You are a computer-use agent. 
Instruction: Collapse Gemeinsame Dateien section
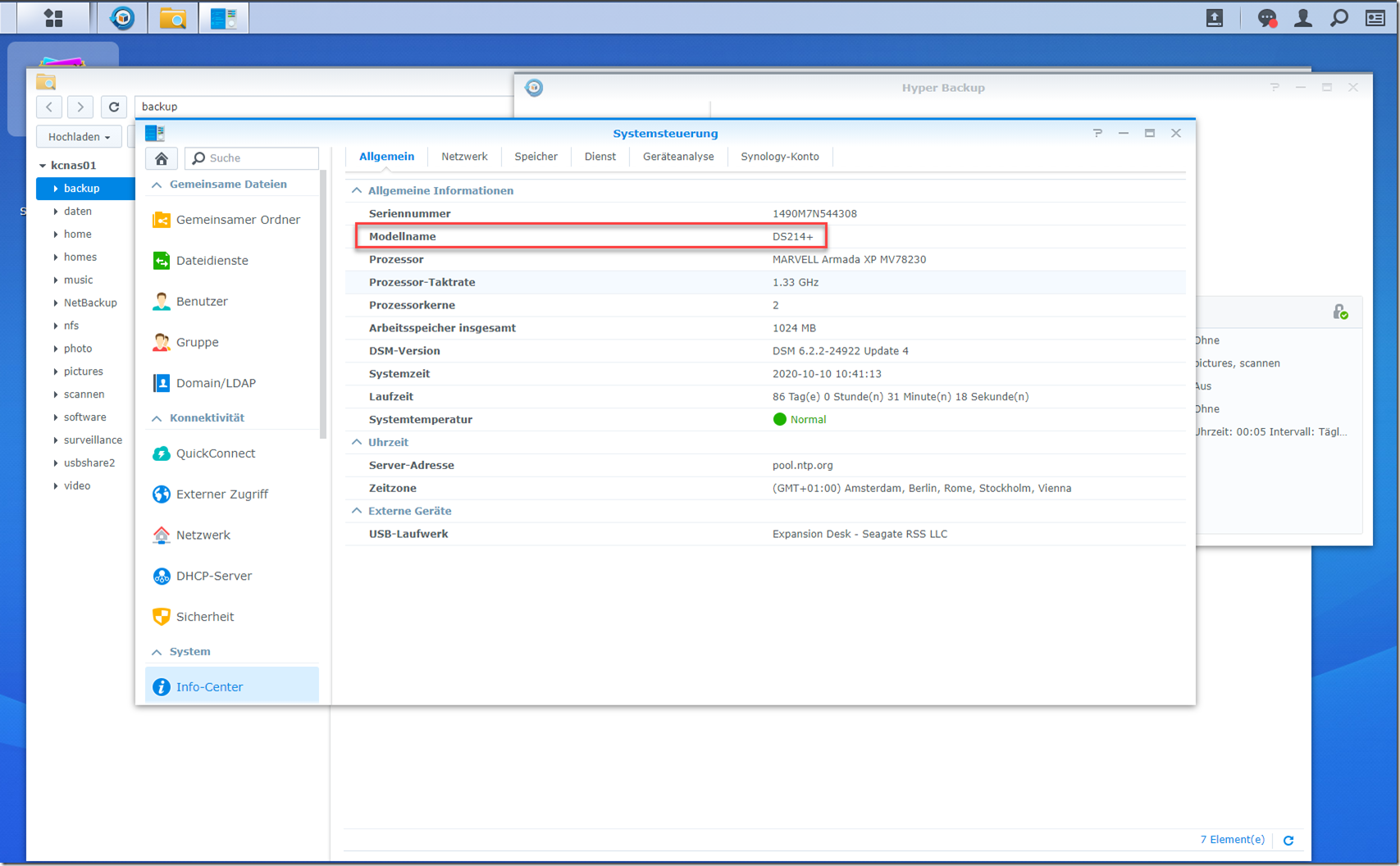(x=157, y=185)
